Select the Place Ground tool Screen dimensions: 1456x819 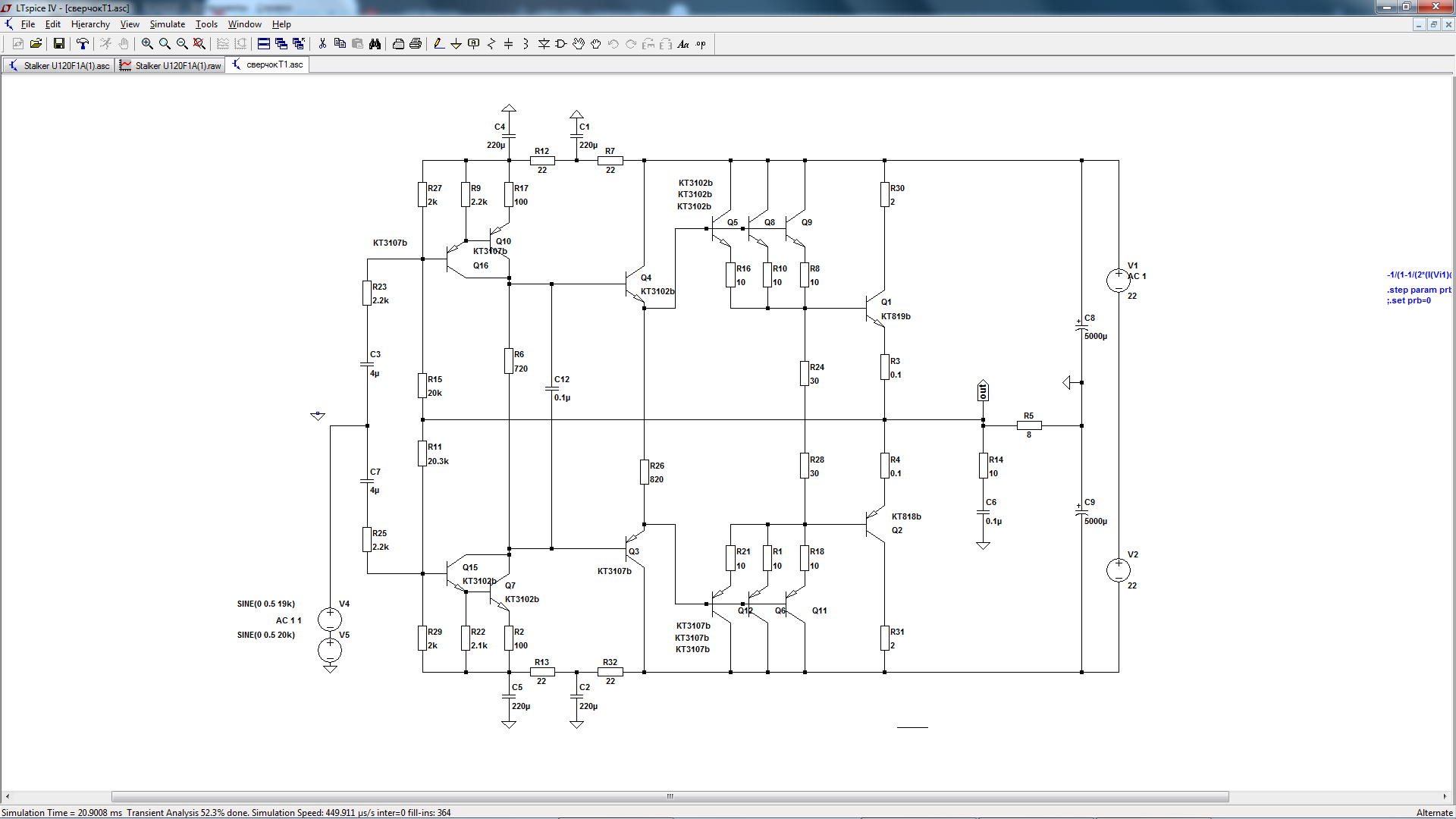point(456,44)
